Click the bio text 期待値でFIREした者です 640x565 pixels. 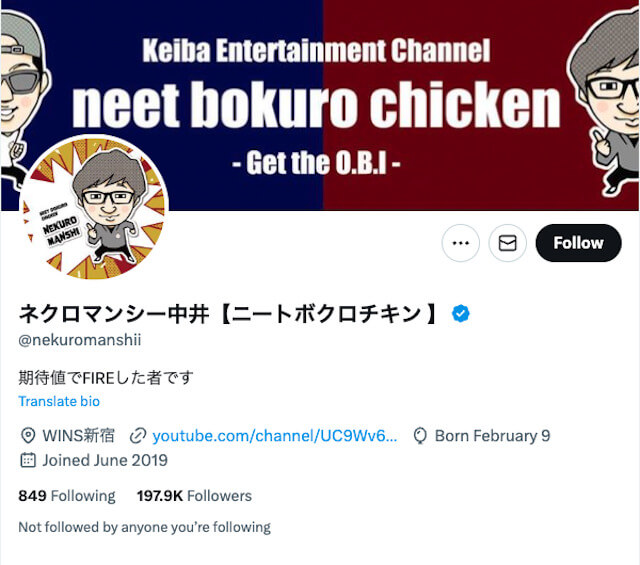point(106,378)
